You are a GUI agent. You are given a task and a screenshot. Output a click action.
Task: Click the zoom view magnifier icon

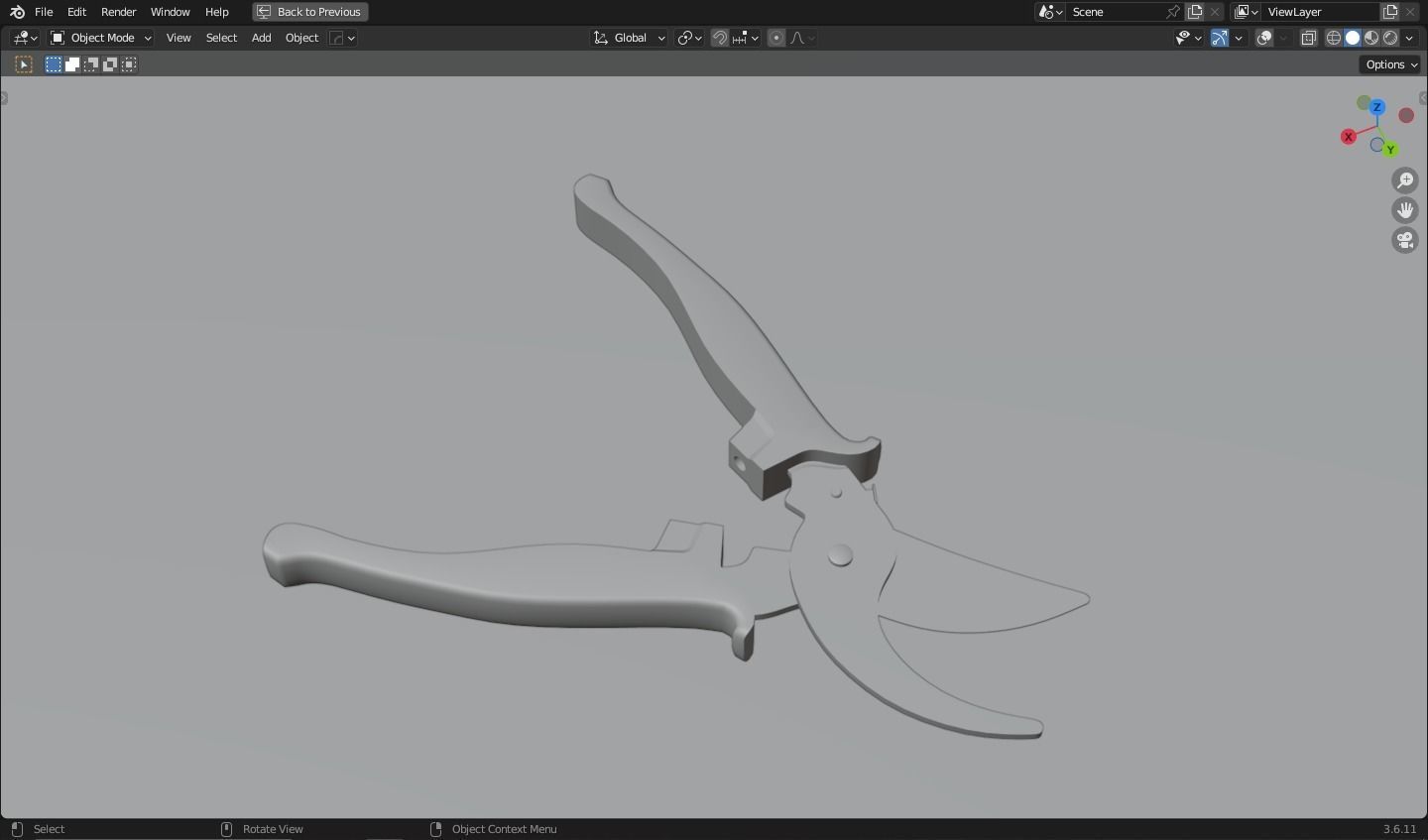tap(1405, 180)
